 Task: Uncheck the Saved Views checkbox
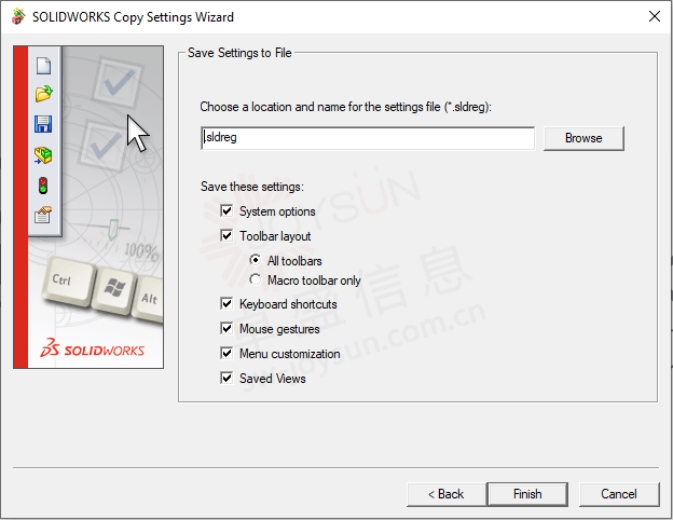pyautogui.click(x=226, y=378)
